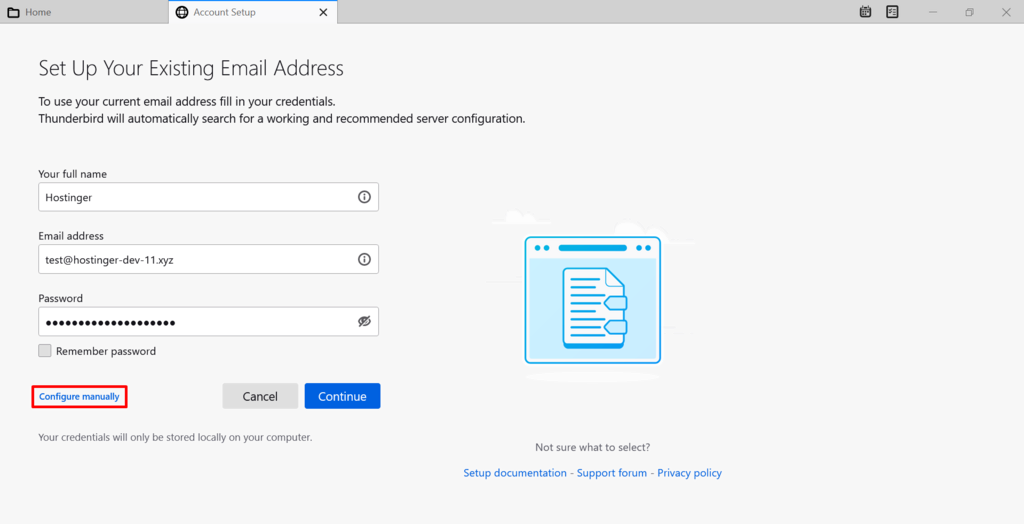Click the globe icon on Account Setup tab
This screenshot has height=524, width=1024.
coord(182,12)
